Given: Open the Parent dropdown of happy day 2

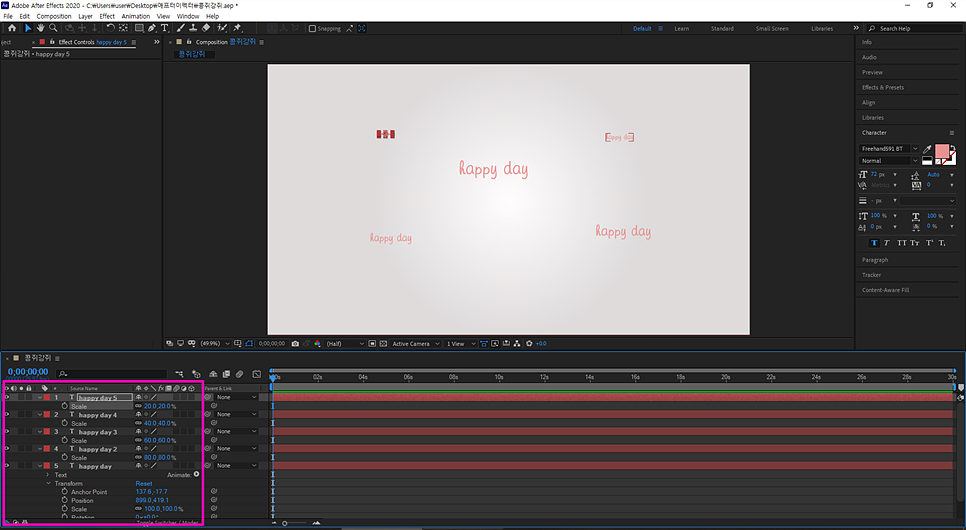Looking at the screenshot, I should pyautogui.click(x=237, y=449).
